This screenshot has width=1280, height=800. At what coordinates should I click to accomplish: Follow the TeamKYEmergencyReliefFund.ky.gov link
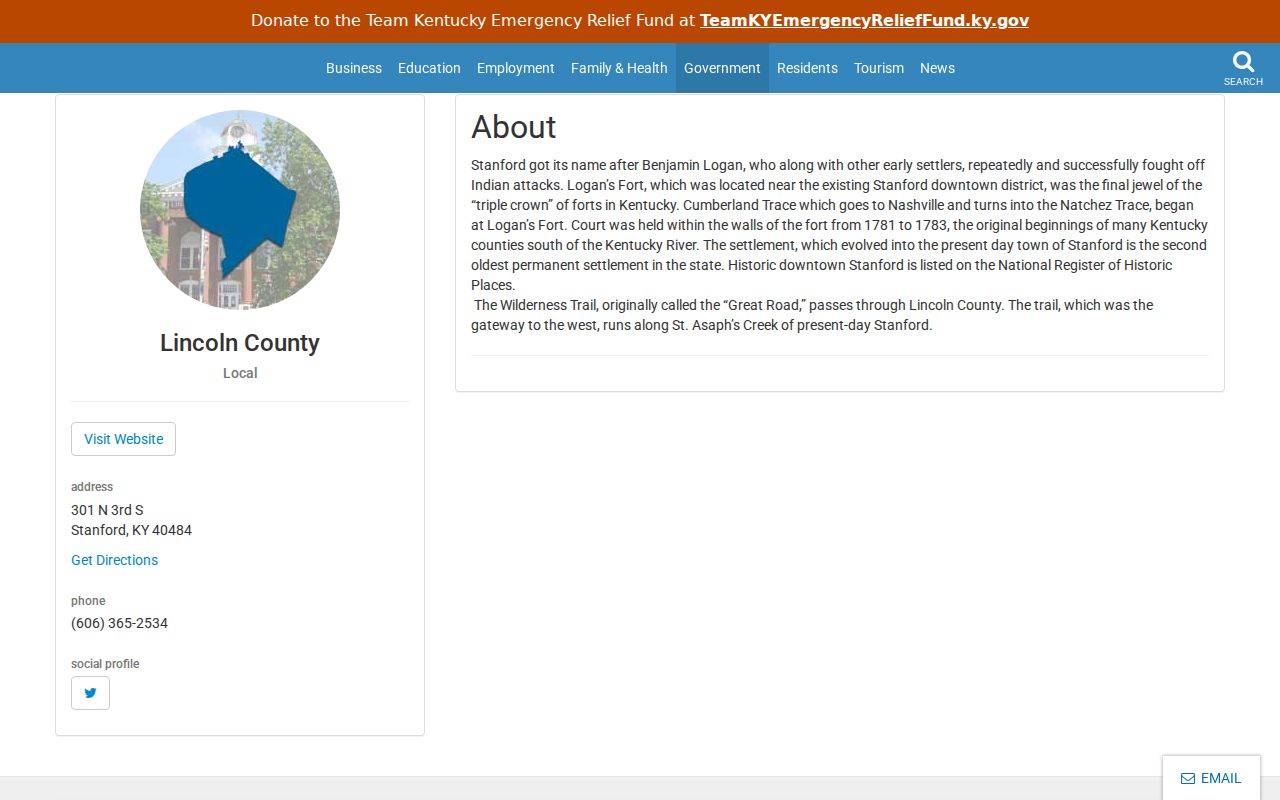point(864,21)
